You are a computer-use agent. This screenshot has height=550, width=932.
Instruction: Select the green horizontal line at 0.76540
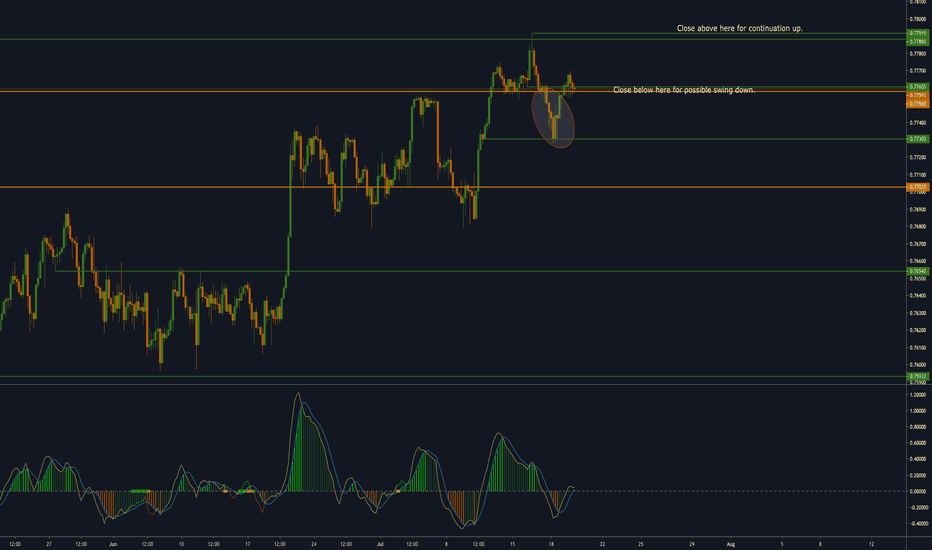point(480,271)
